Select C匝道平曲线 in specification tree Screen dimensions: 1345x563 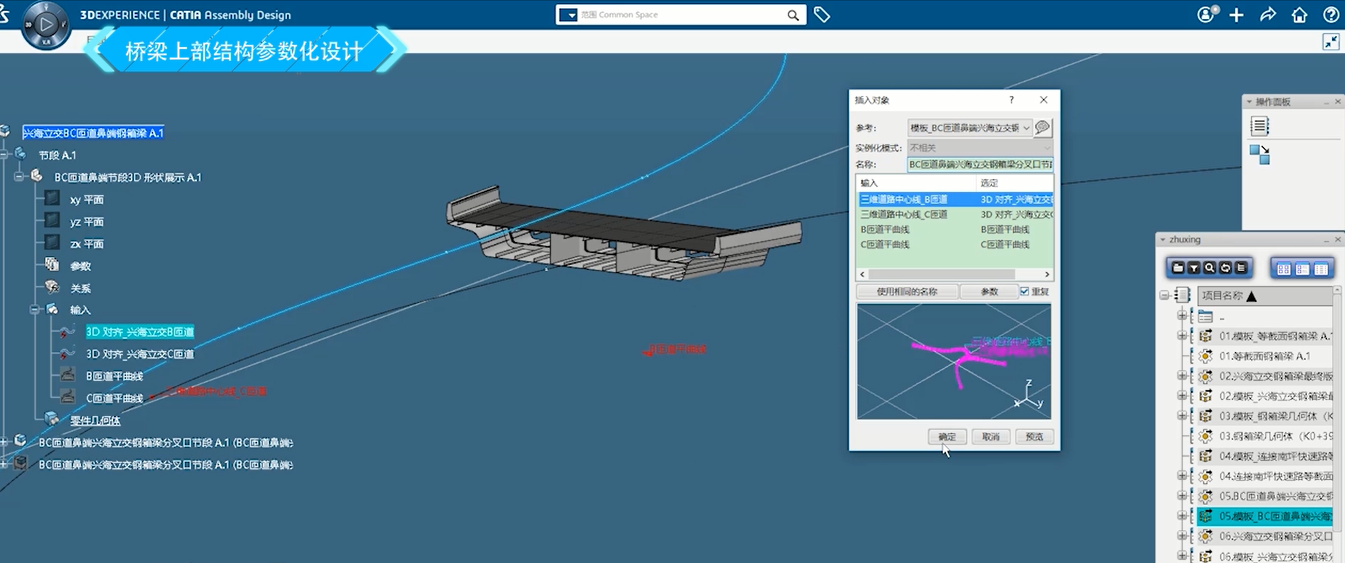114,398
